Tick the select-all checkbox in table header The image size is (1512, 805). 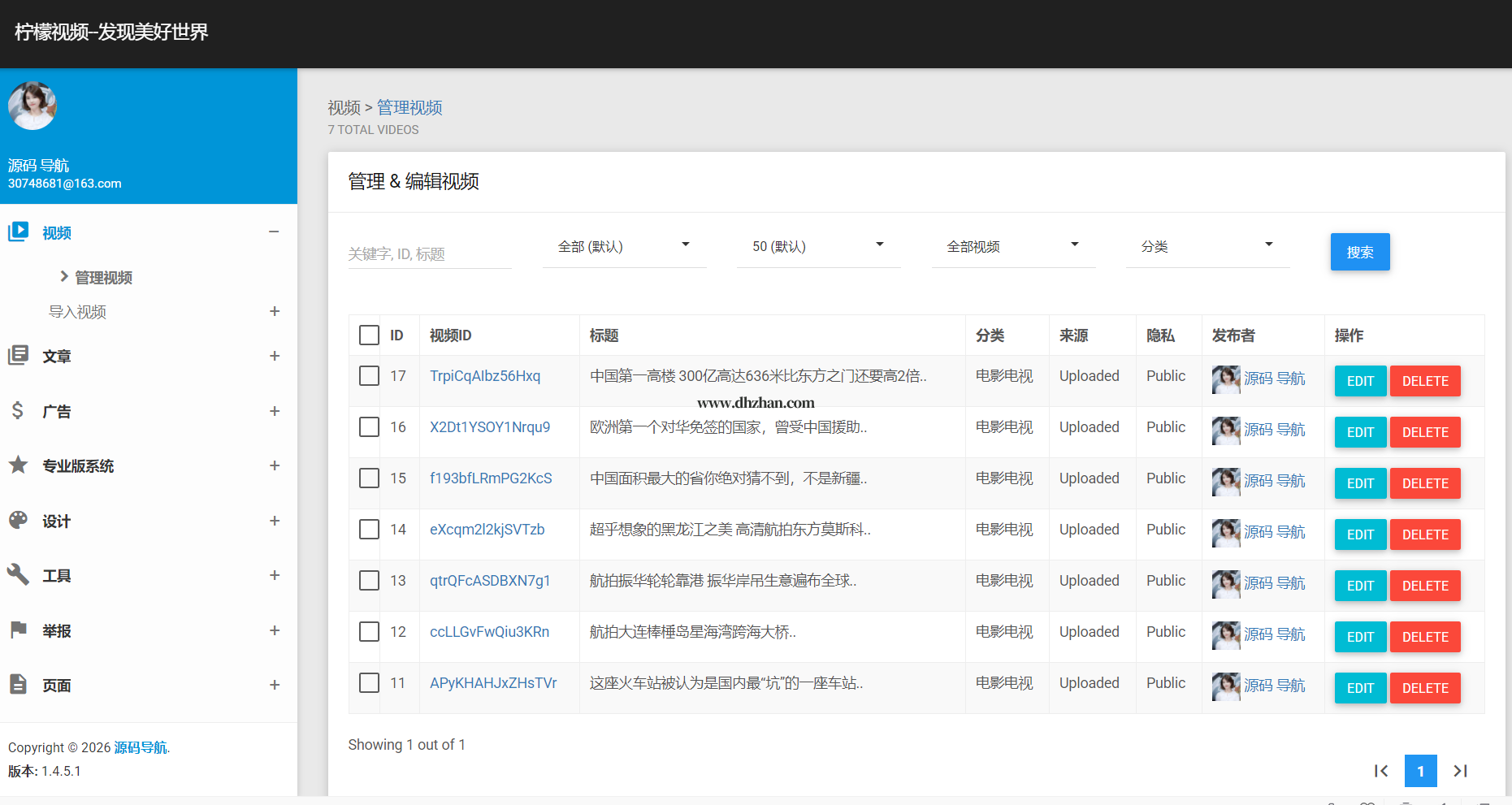pyautogui.click(x=369, y=335)
